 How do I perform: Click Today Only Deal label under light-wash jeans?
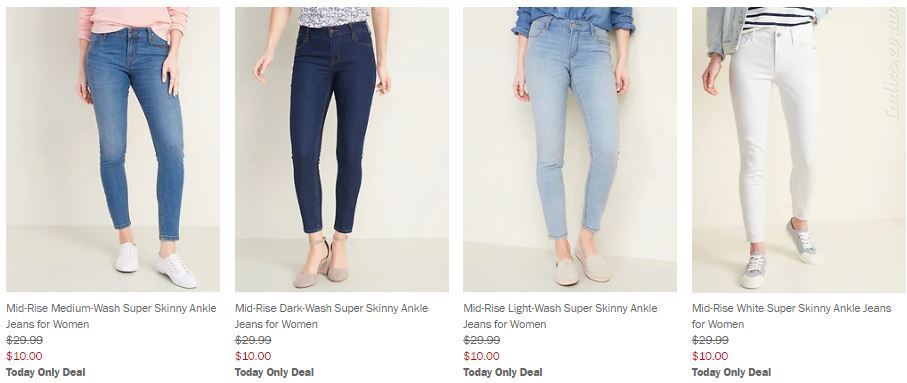[503, 372]
